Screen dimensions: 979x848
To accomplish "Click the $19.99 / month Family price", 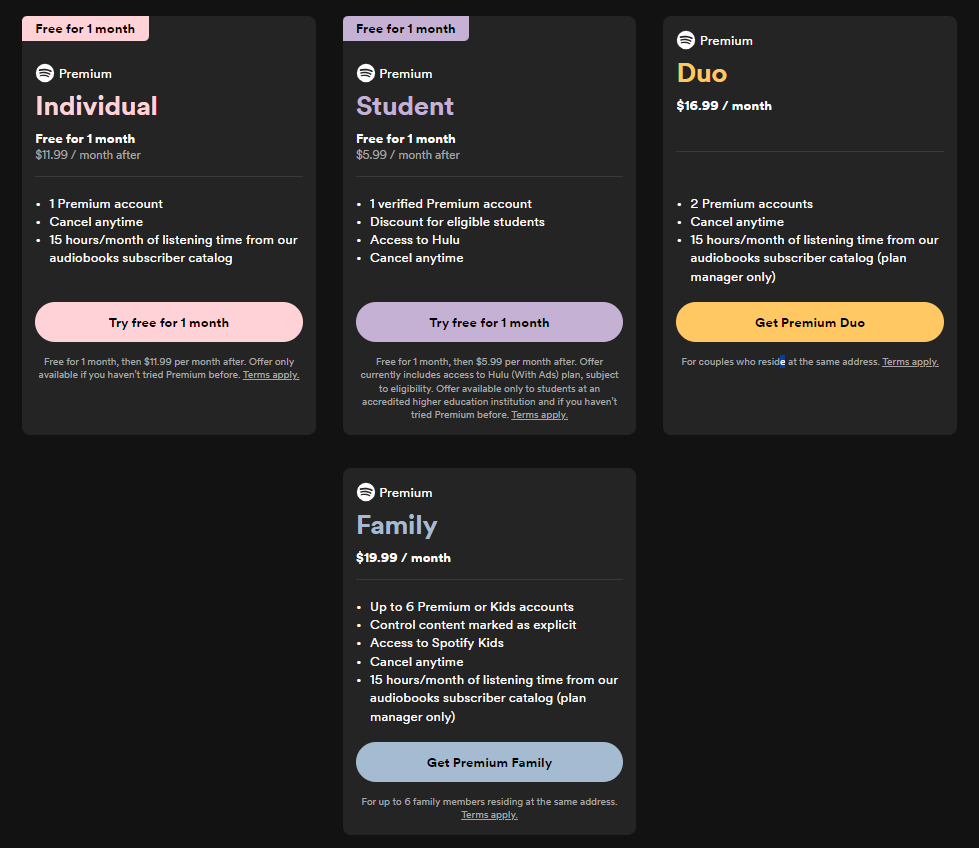I will click(x=403, y=558).
